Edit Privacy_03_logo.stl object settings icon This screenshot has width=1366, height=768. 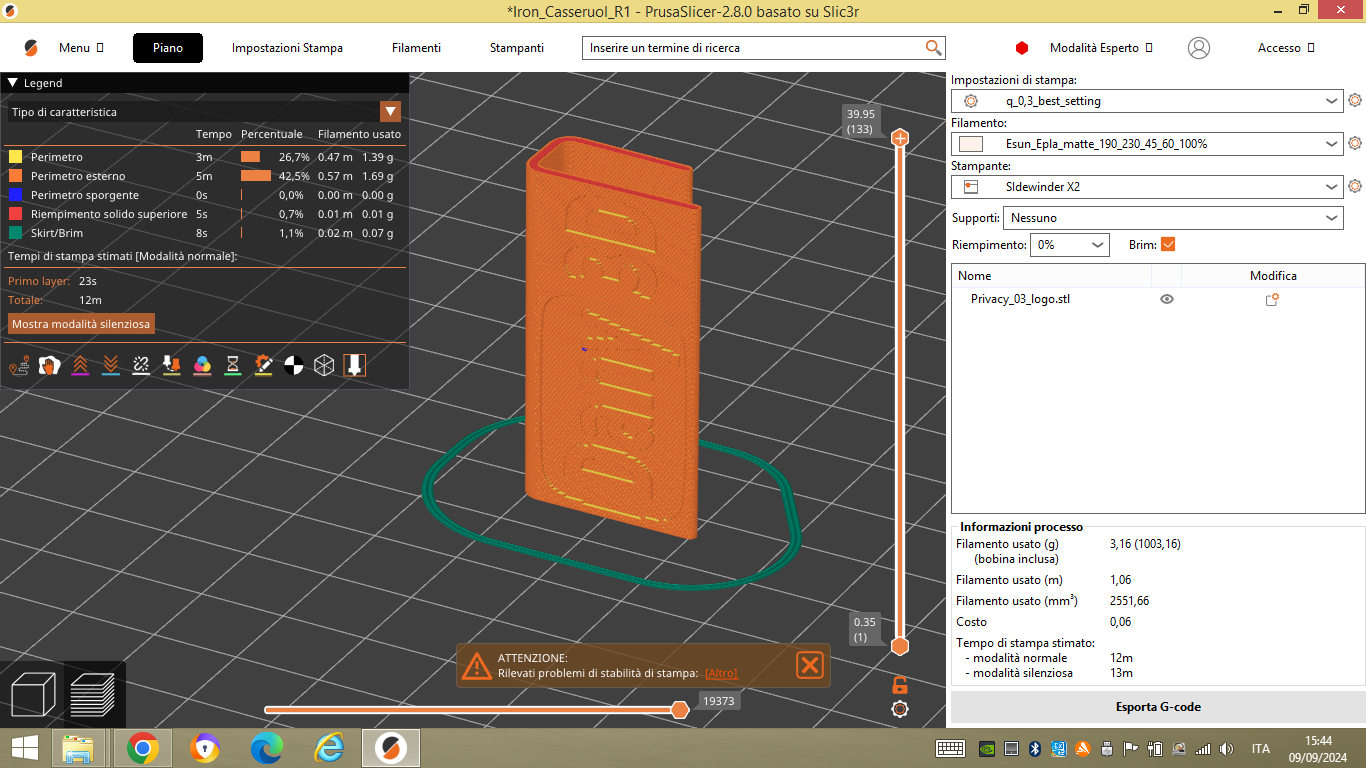coord(1272,299)
